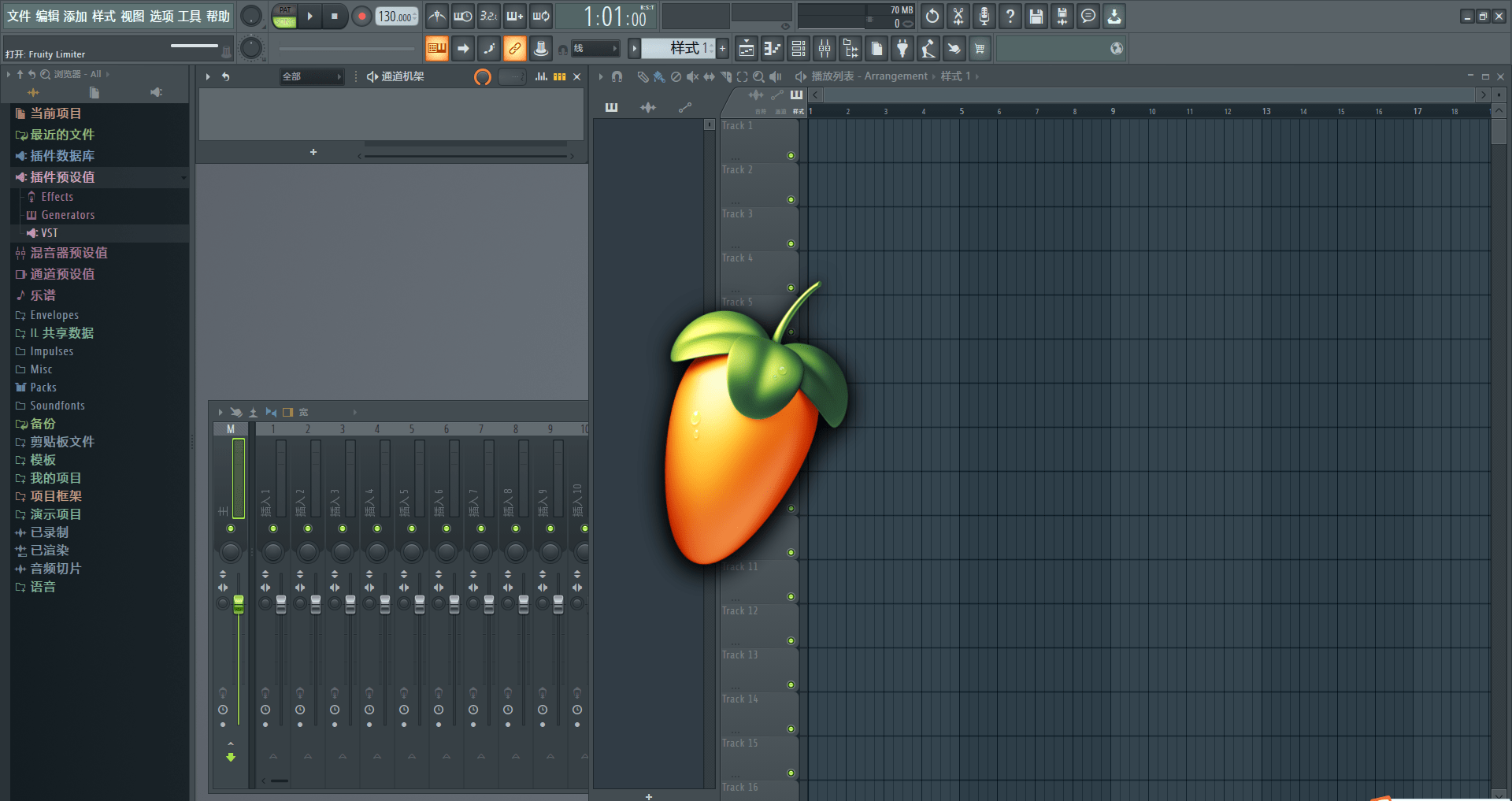Open the 帮助 menu

click(x=218, y=16)
